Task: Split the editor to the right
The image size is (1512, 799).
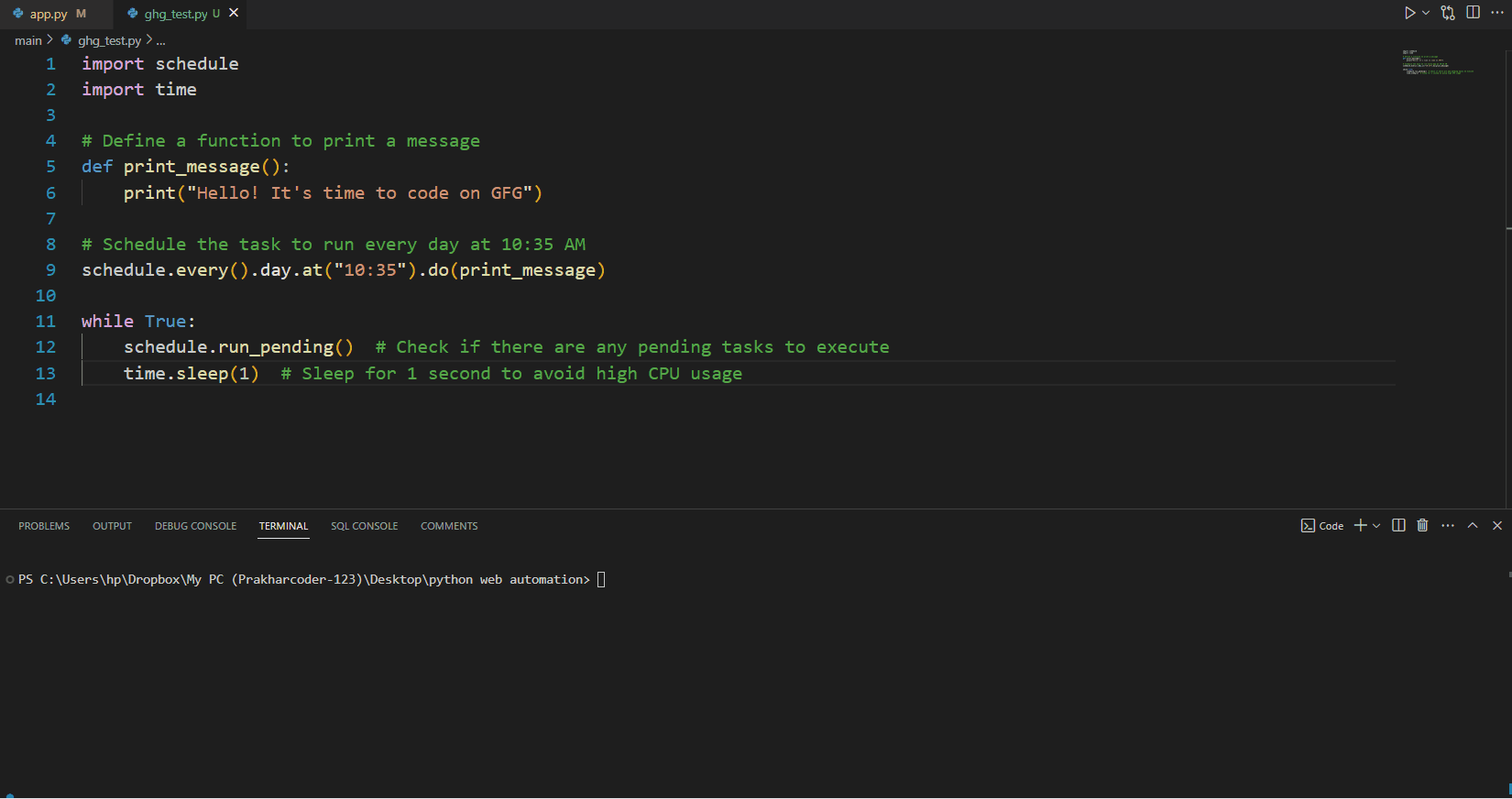Action: tap(1474, 13)
